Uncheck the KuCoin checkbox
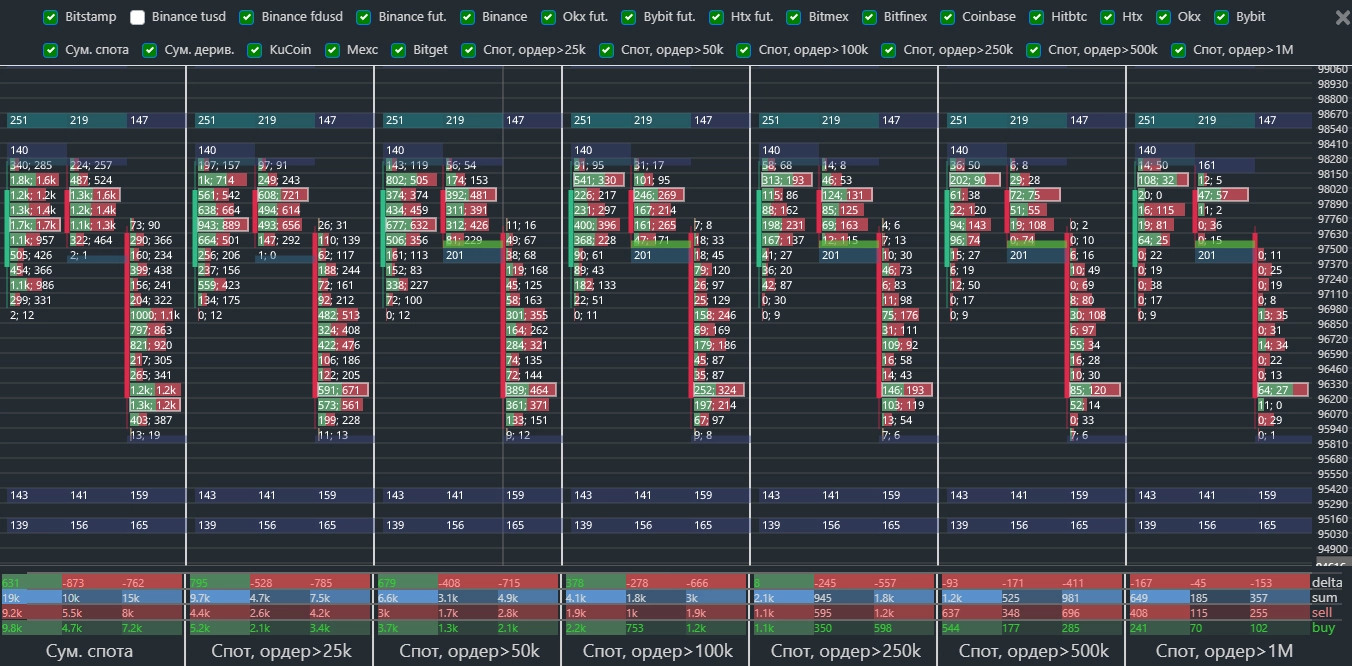1352x666 pixels. coord(255,50)
